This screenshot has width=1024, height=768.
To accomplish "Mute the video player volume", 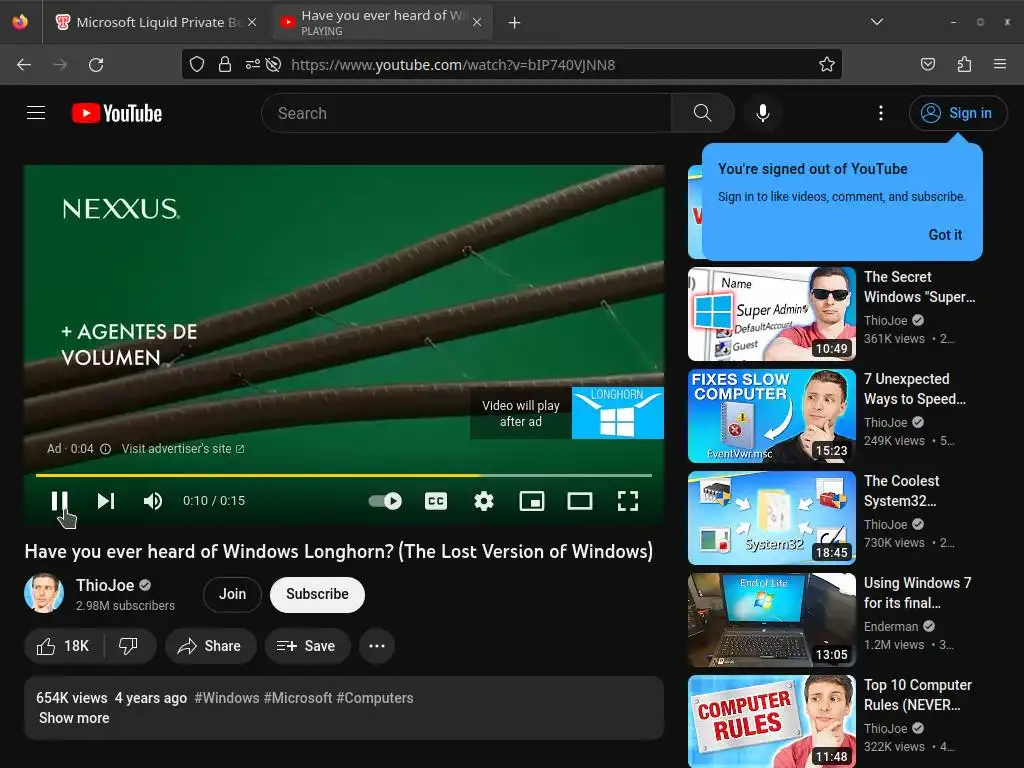I will (153, 501).
